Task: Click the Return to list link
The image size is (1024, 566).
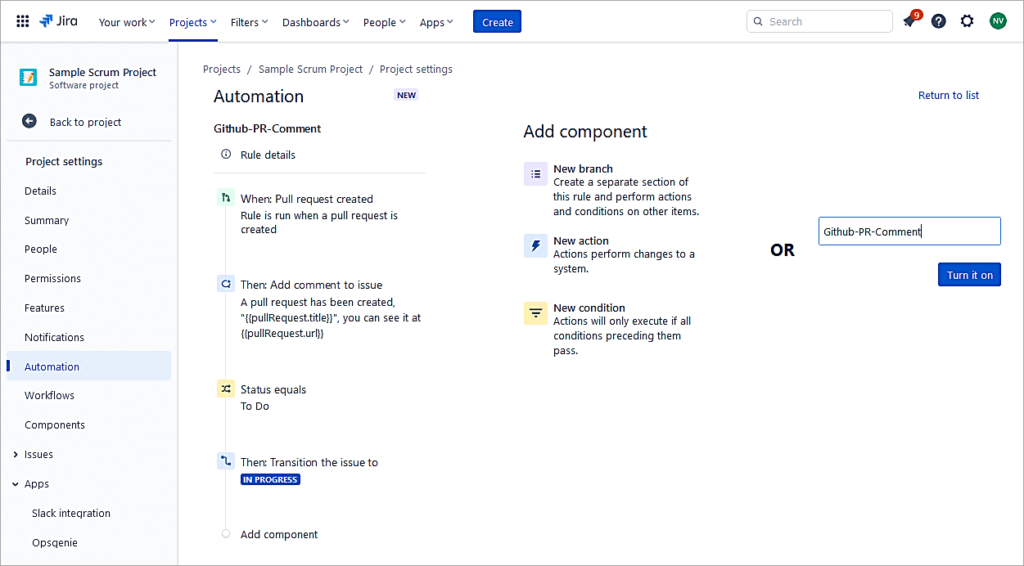Action: [948, 96]
